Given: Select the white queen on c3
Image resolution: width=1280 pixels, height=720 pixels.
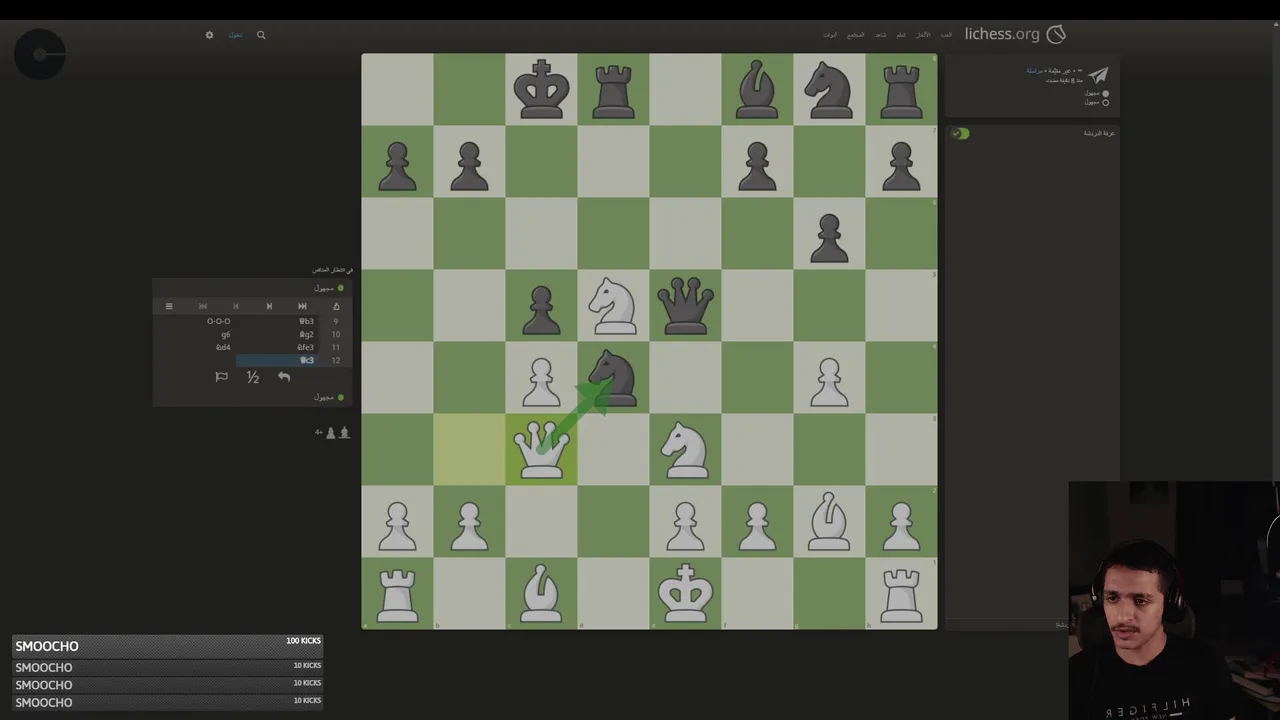Looking at the screenshot, I should [x=541, y=450].
